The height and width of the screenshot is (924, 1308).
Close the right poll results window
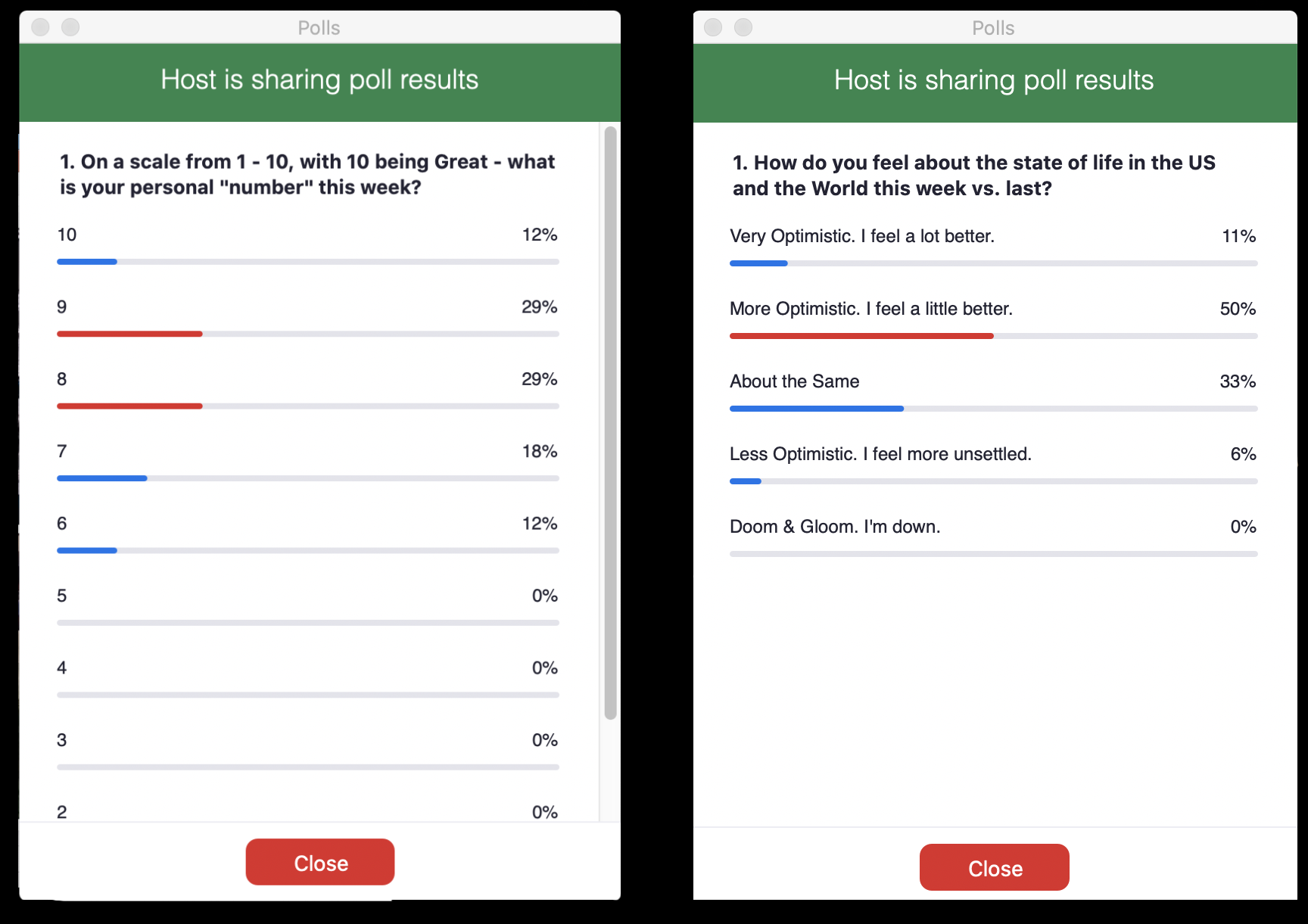pyautogui.click(x=994, y=867)
